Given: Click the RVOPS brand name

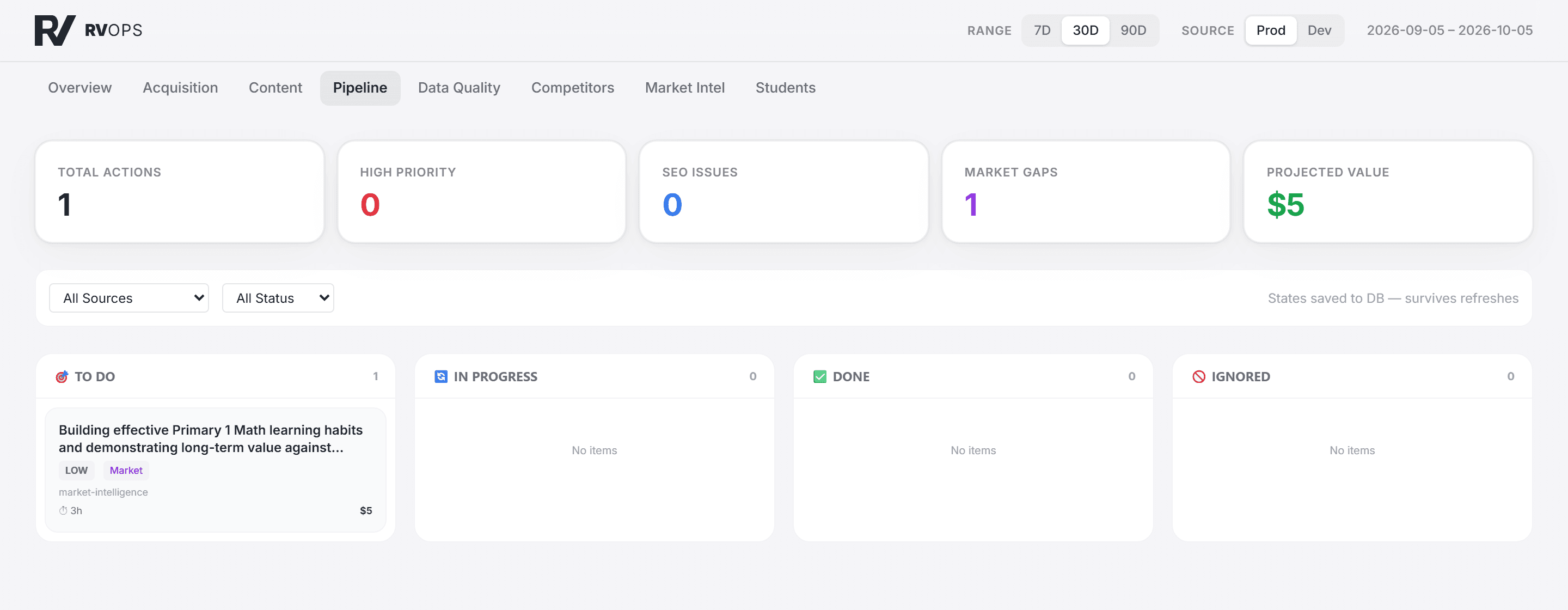Looking at the screenshot, I should 113,30.
